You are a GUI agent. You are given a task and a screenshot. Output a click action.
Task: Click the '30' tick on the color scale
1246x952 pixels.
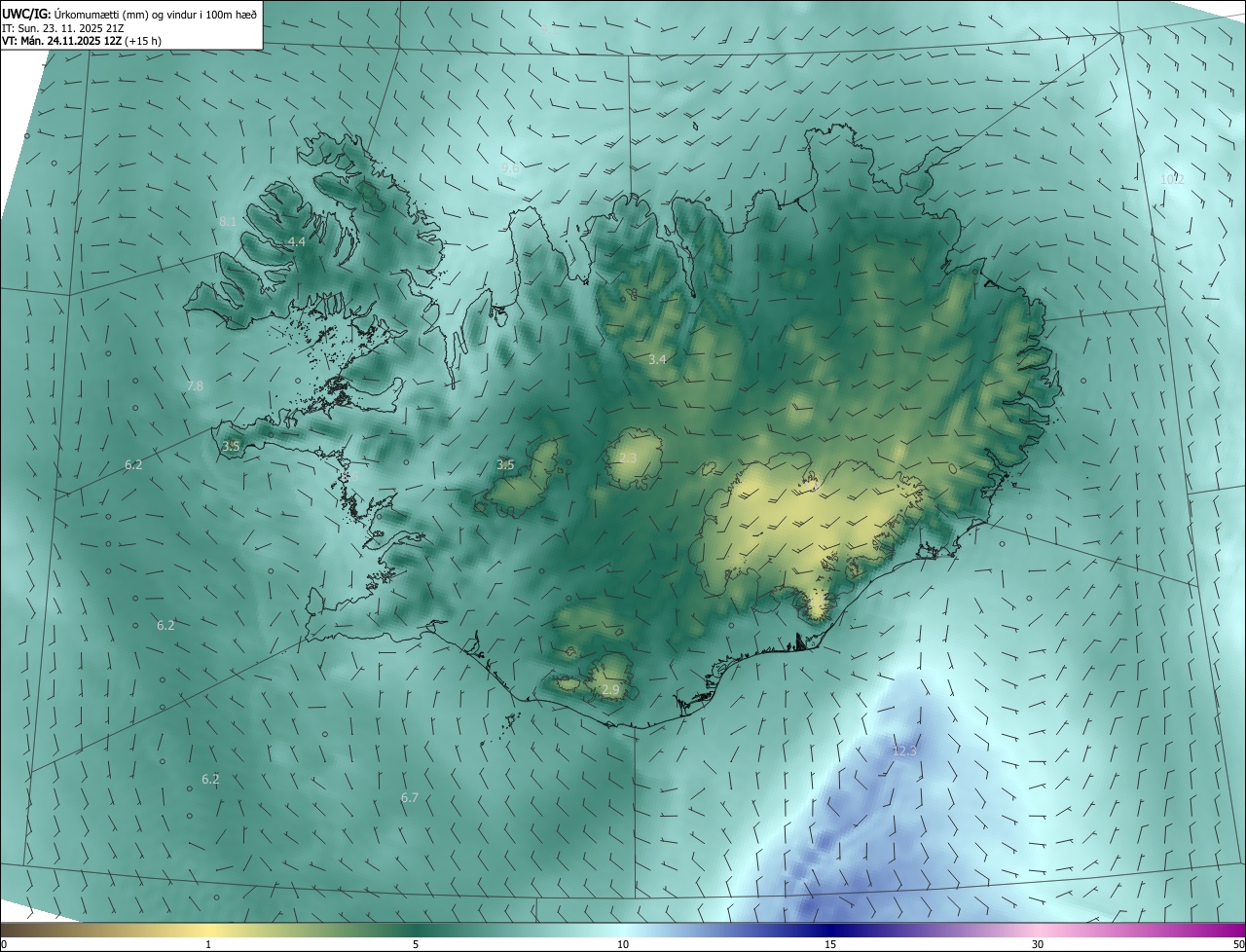[x=1038, y=944]
